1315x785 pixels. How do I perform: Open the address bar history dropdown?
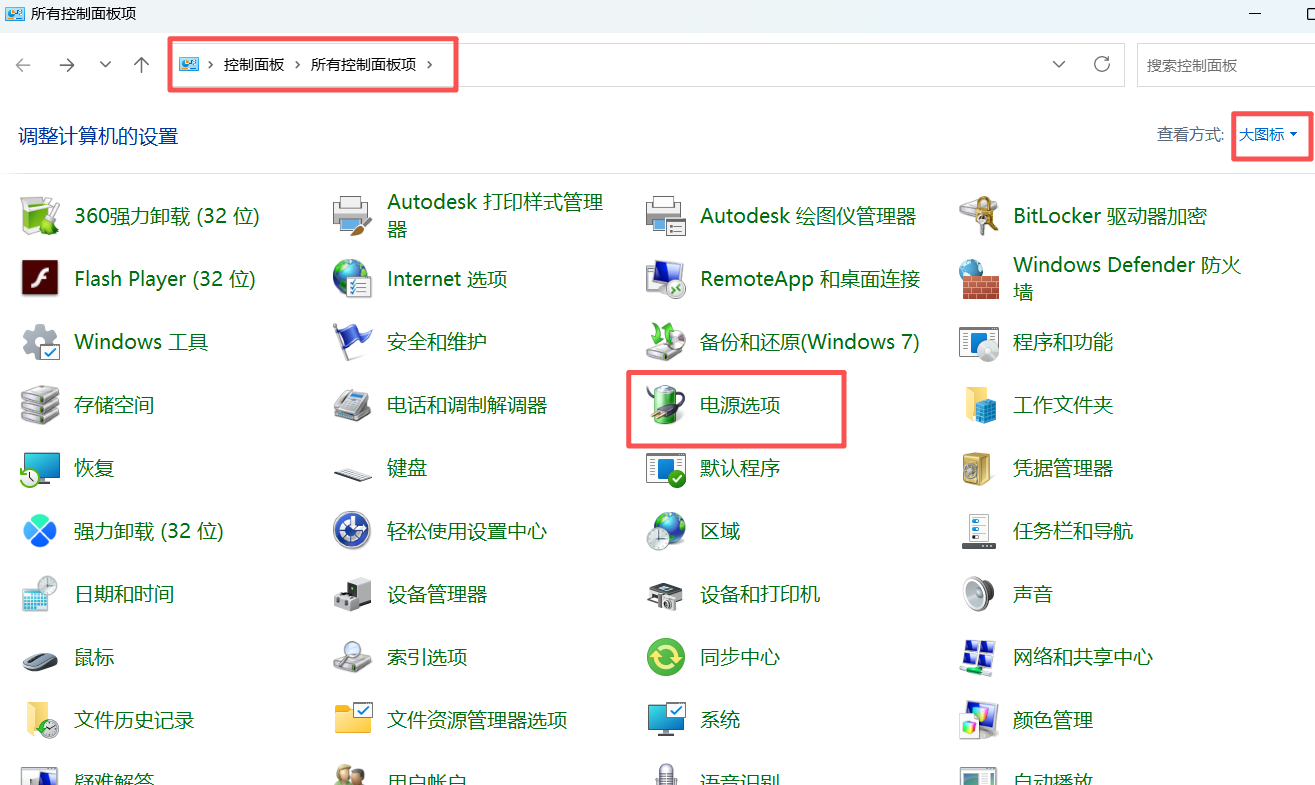click(1060, 65)
